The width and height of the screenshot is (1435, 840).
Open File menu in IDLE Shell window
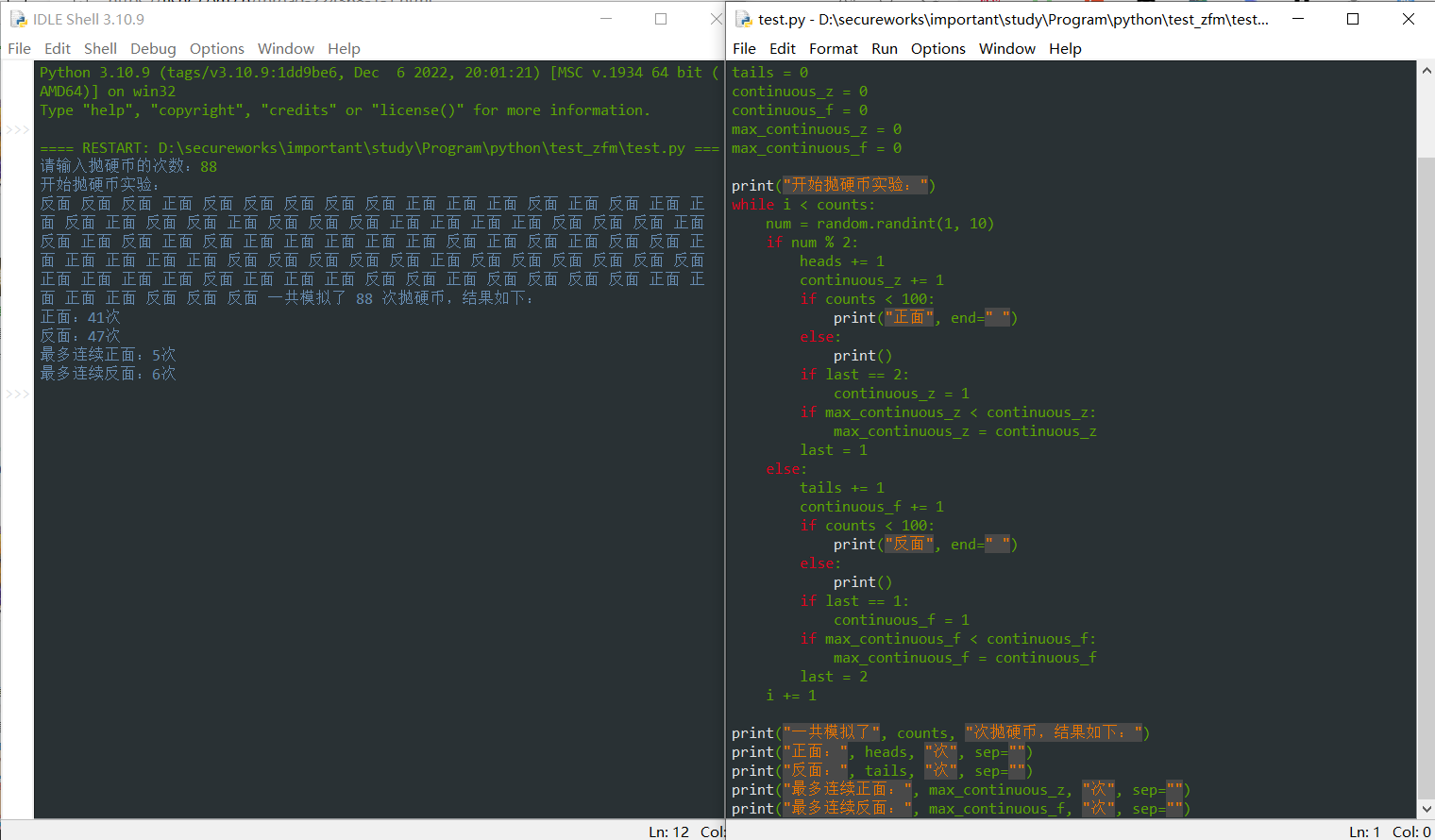click(19, 48)
